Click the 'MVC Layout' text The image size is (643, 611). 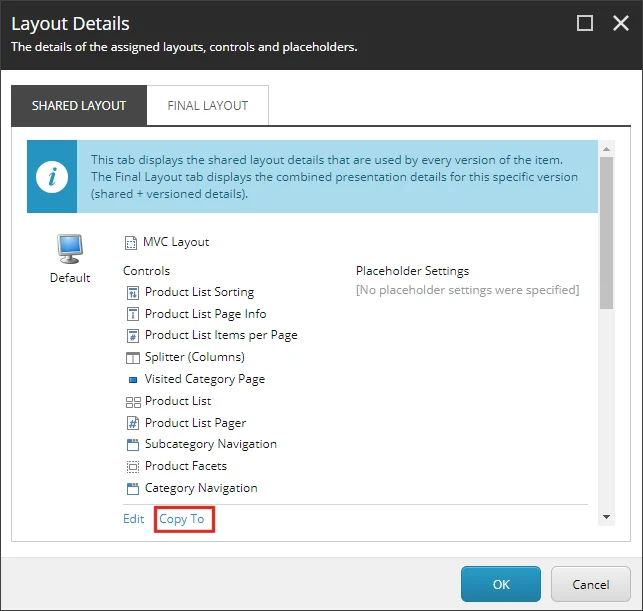point(176,242)
